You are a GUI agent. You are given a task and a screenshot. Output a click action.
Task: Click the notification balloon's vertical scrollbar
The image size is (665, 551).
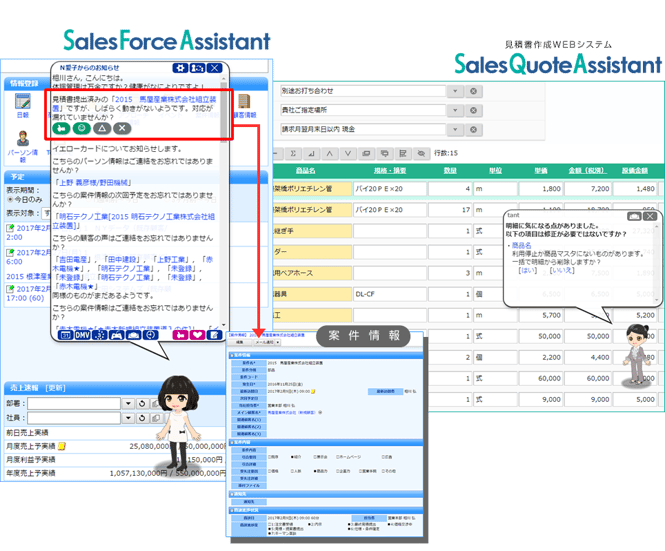pos(224,202)
